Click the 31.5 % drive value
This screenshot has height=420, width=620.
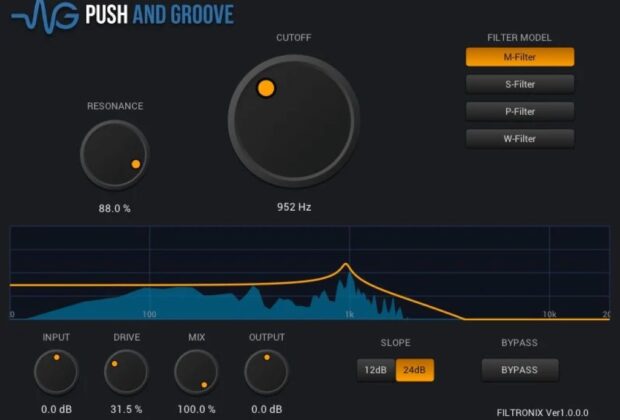click(126, 409)
